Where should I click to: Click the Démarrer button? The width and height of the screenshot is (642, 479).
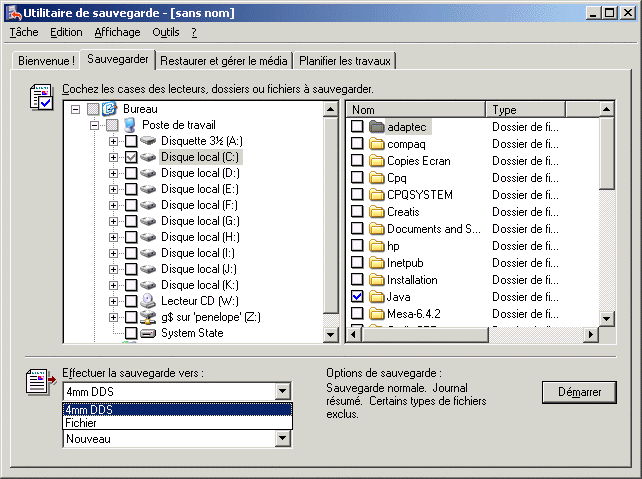pyautogui.click(x=578, y=391)
